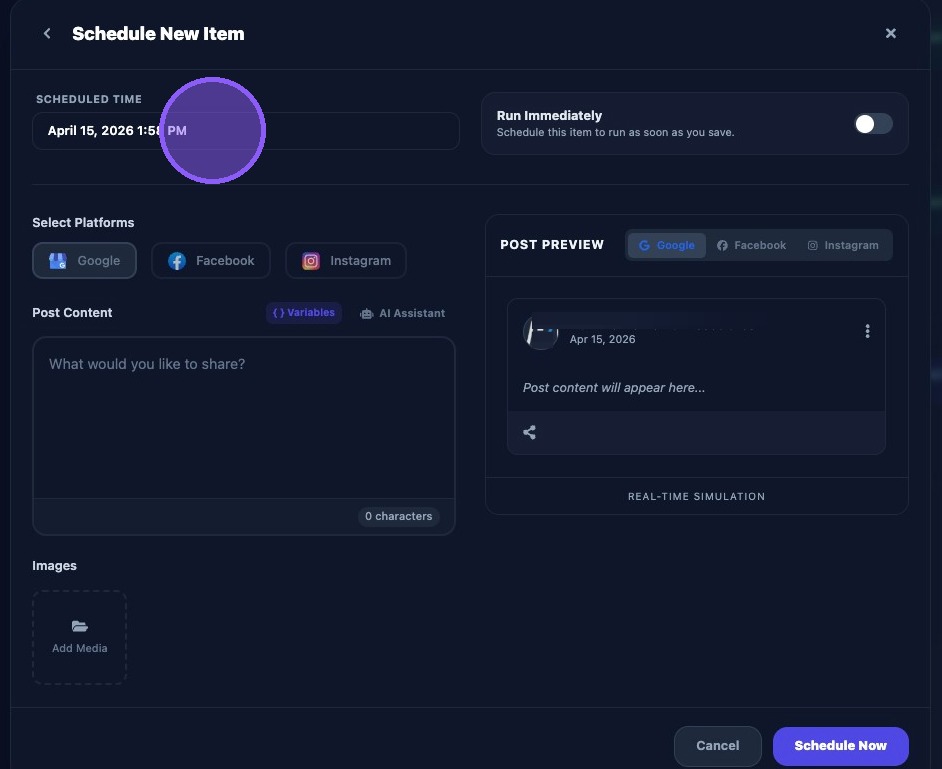Select the Facebook platform button
942x769 pixels.
211,261
